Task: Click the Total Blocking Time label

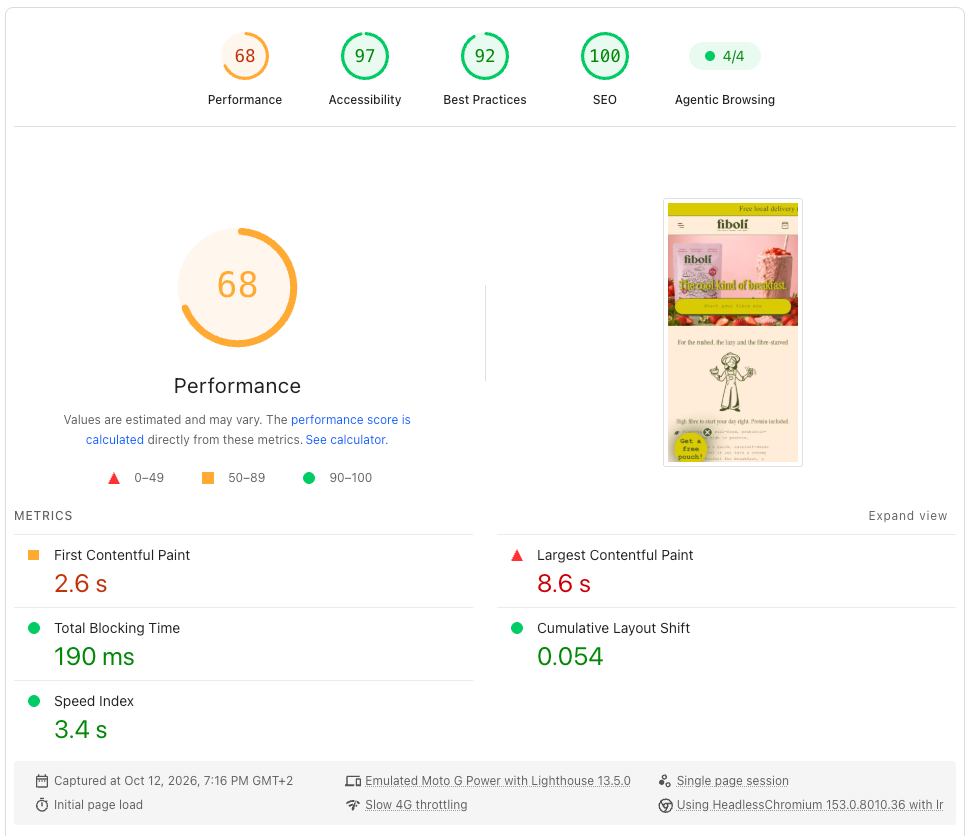Action: [117, 628]
